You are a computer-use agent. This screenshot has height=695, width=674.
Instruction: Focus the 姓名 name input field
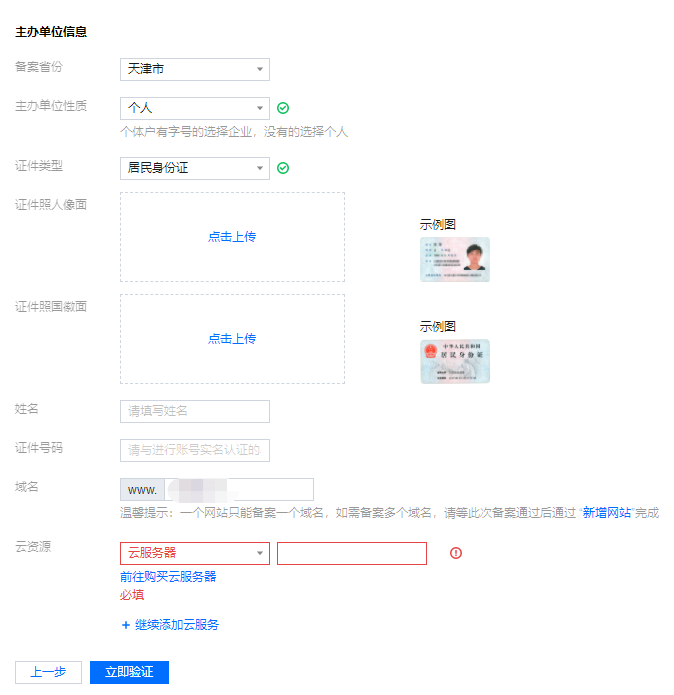click(194, 411)
